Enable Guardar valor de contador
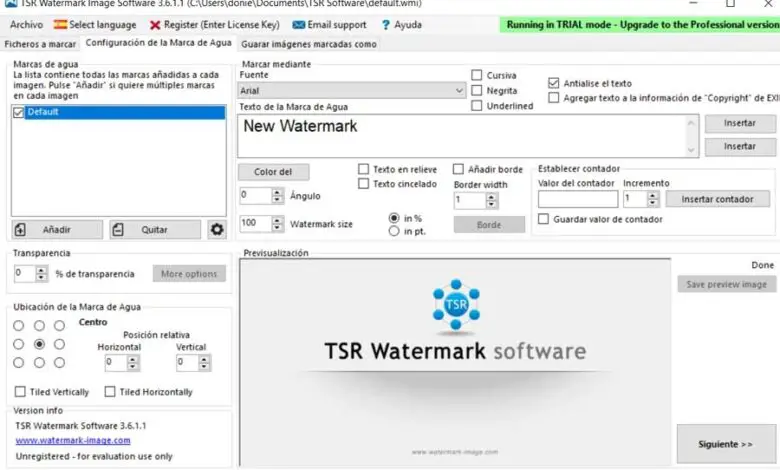The height and width of the screenshot is (470, 780). pos(544,219)
